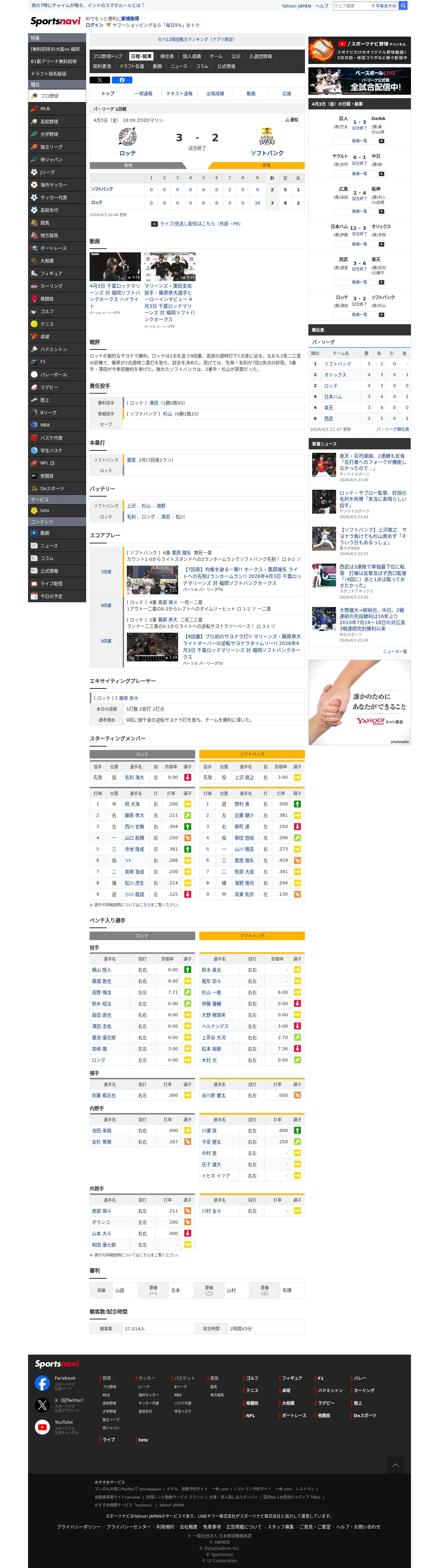This screenshot has width=439, height=1568.
Task: Open the MLB sidebar icon item
Action: [57, 108]
